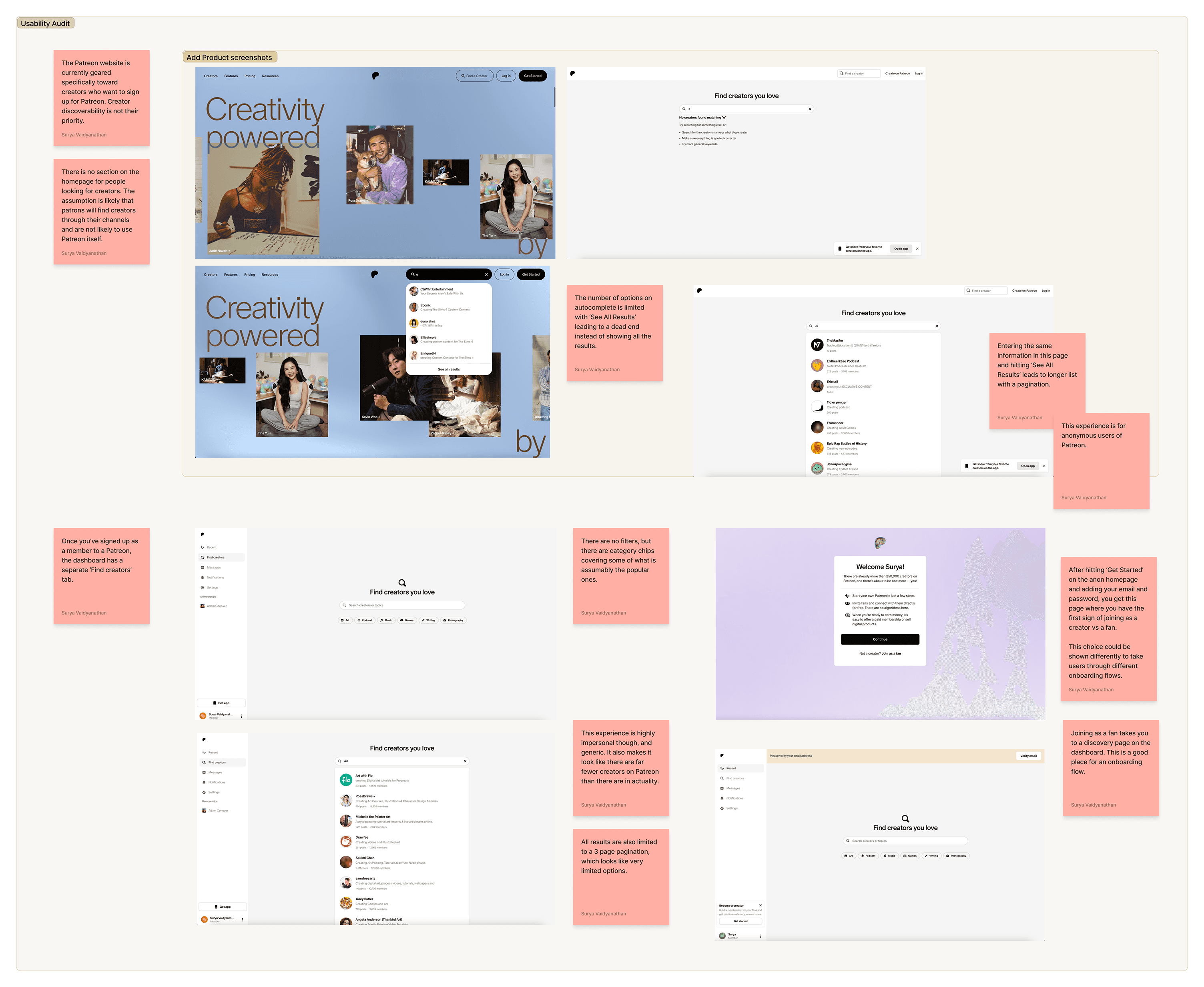The height and width of the screenshot is (987, 1204).
Task: Click 'Pricing' nav item in top homepage screenshot
Action: 250,76
